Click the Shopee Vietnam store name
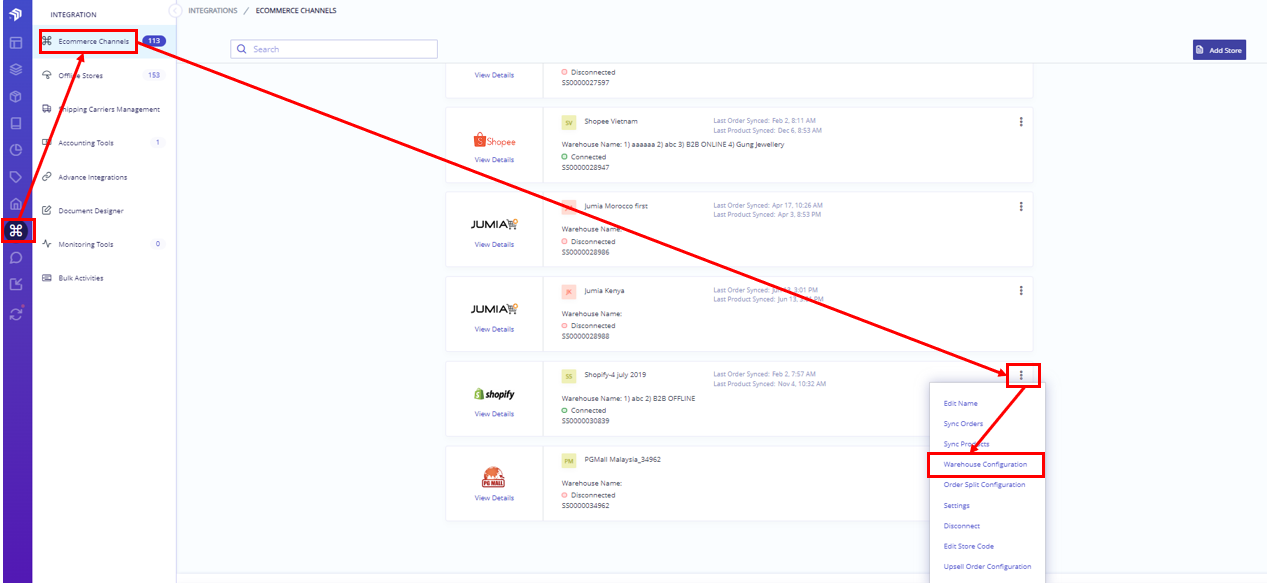The height and width of the screenshot is (583, 1267). 611,122
